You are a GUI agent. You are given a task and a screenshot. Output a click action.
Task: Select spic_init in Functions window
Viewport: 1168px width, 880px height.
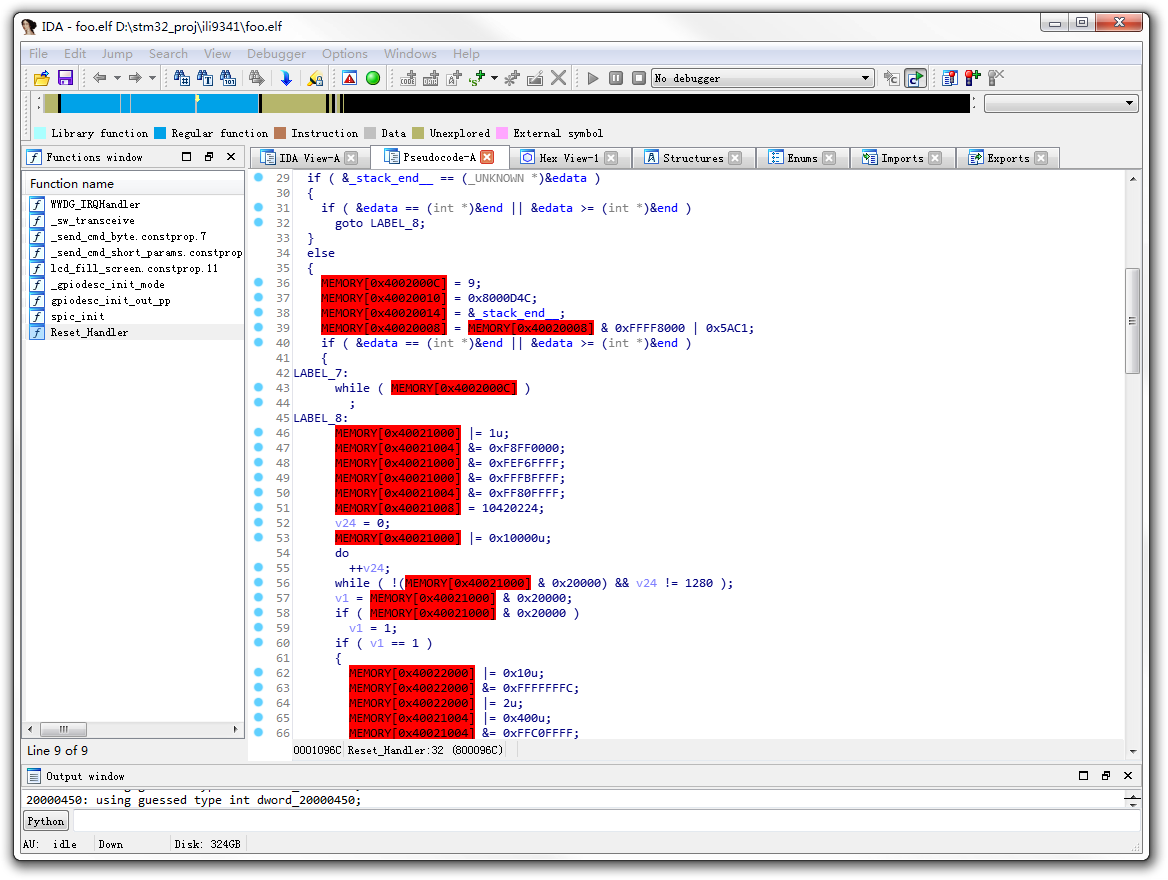(77, 316)
